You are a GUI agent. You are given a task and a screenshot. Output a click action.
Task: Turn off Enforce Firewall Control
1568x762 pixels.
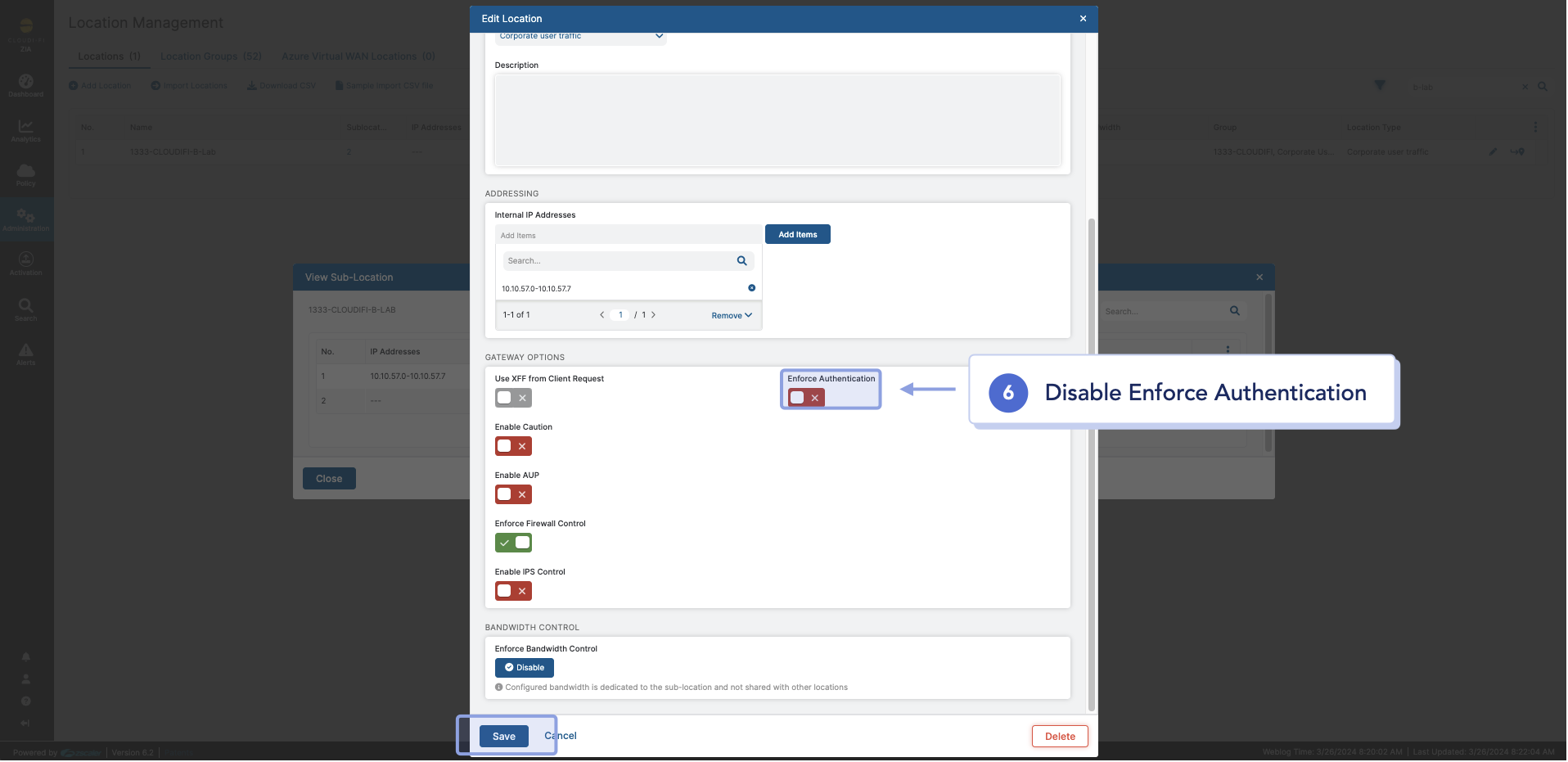pos(513,543)
